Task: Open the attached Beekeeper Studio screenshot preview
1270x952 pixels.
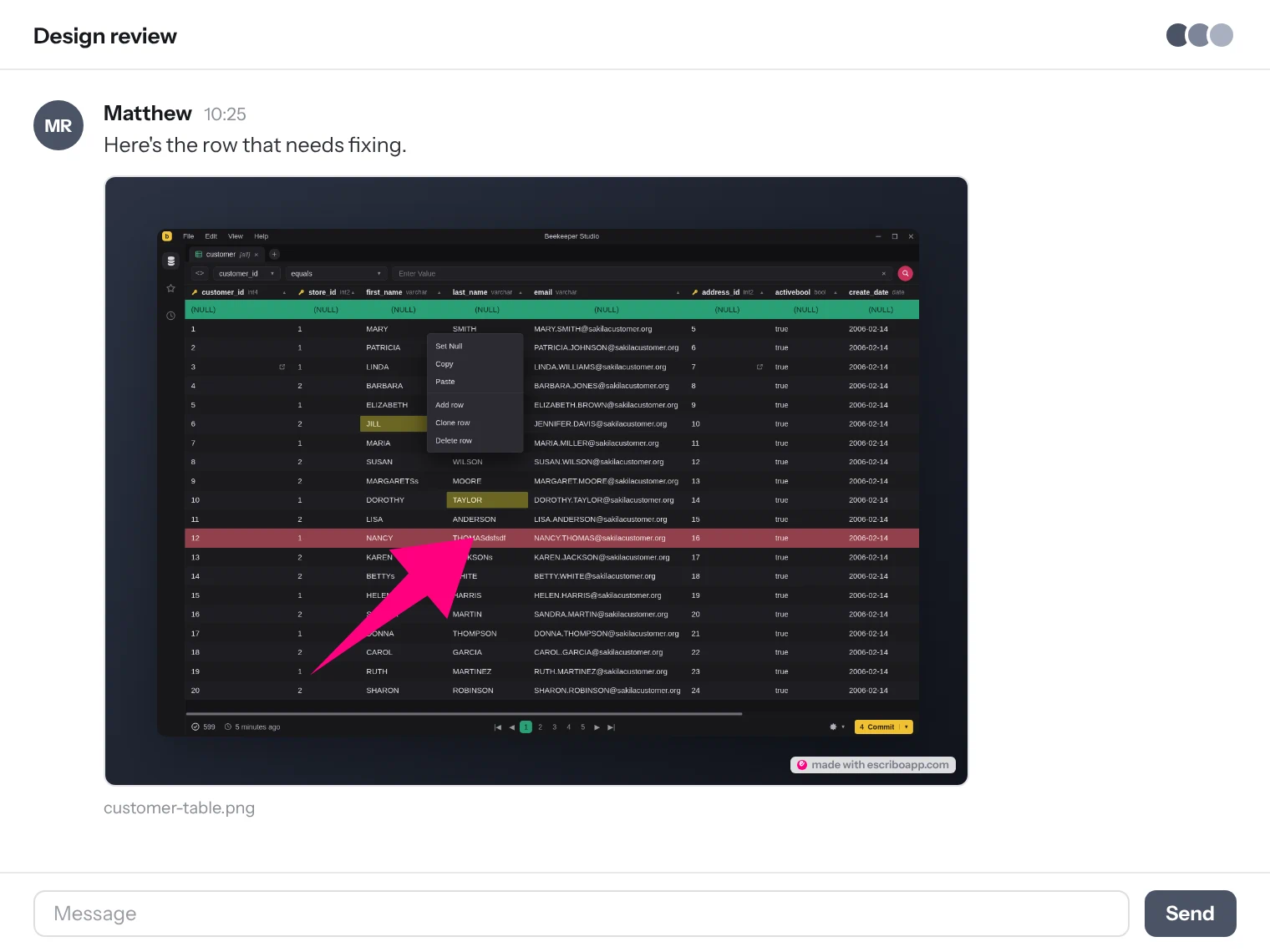Action: (x=536, y=481)
